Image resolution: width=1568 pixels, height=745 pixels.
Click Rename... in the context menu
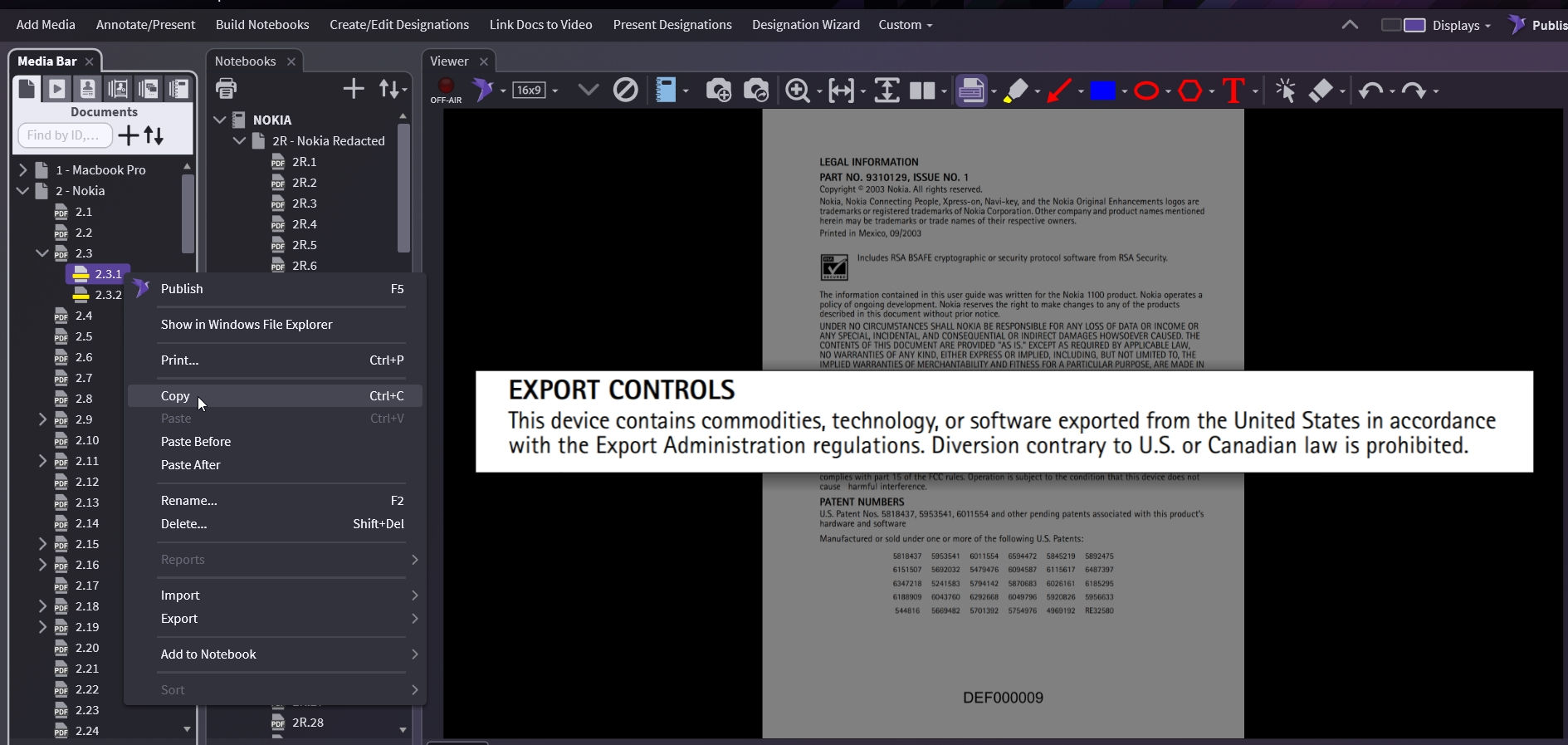(x=188, y=501)
